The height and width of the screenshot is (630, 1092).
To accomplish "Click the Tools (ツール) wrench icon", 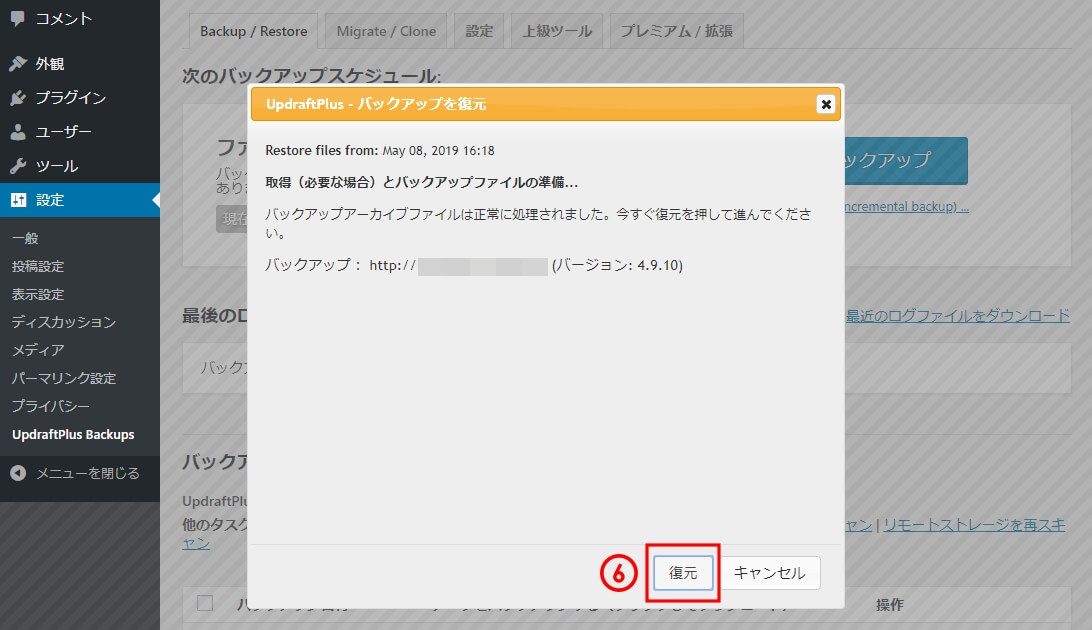I will pyautogui.click(x=17, y=166).
